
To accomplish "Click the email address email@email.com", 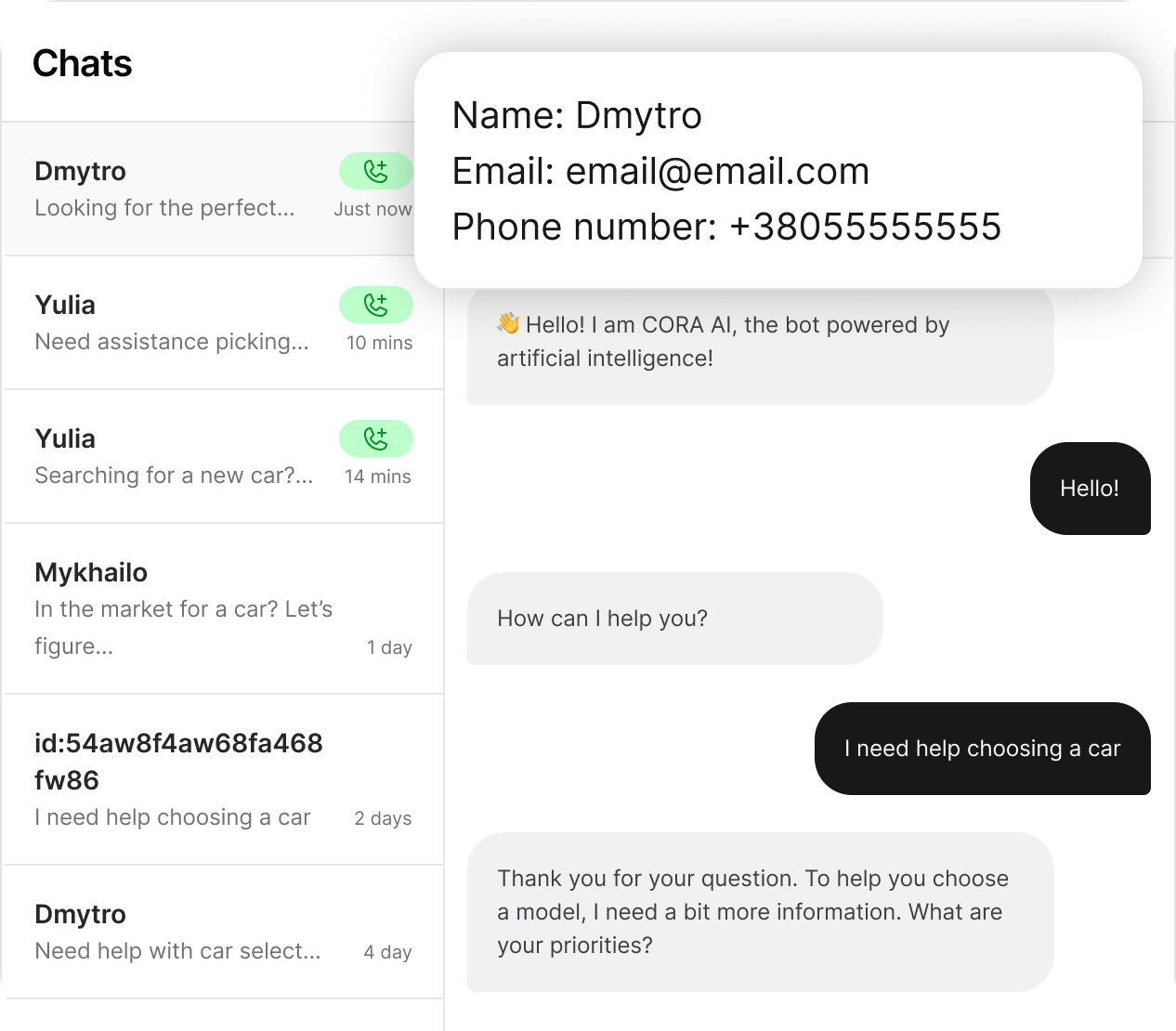I will pos(717,172).
